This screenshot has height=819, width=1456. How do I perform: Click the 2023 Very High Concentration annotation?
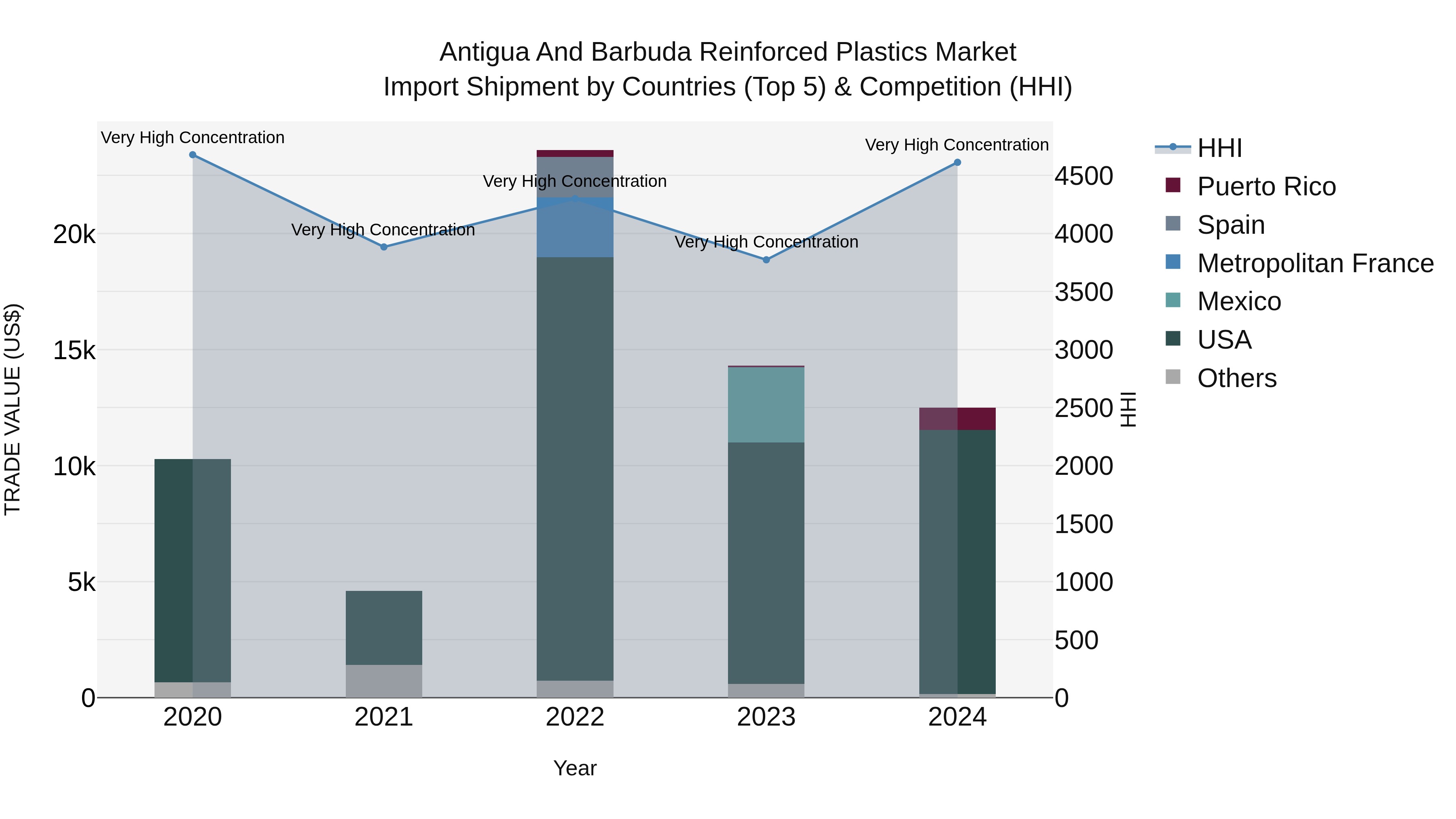pyautogui.click(x=766, y=242)
